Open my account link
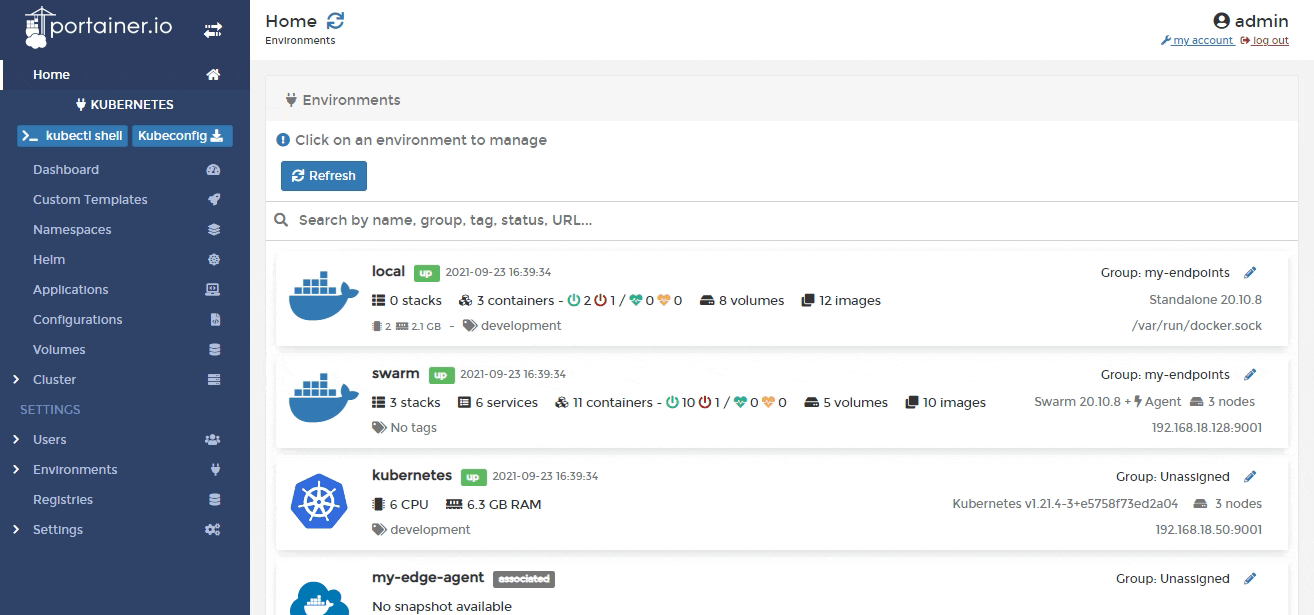1314x615 pixels. tap(1197, 41)
